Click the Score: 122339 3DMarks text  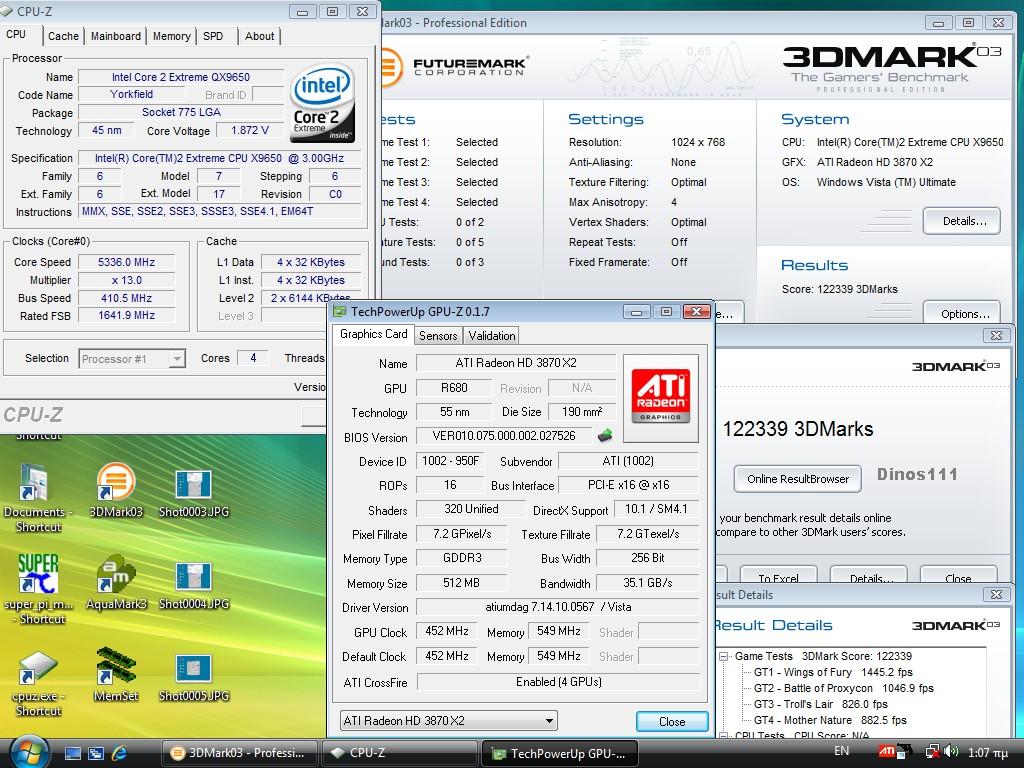839,289
